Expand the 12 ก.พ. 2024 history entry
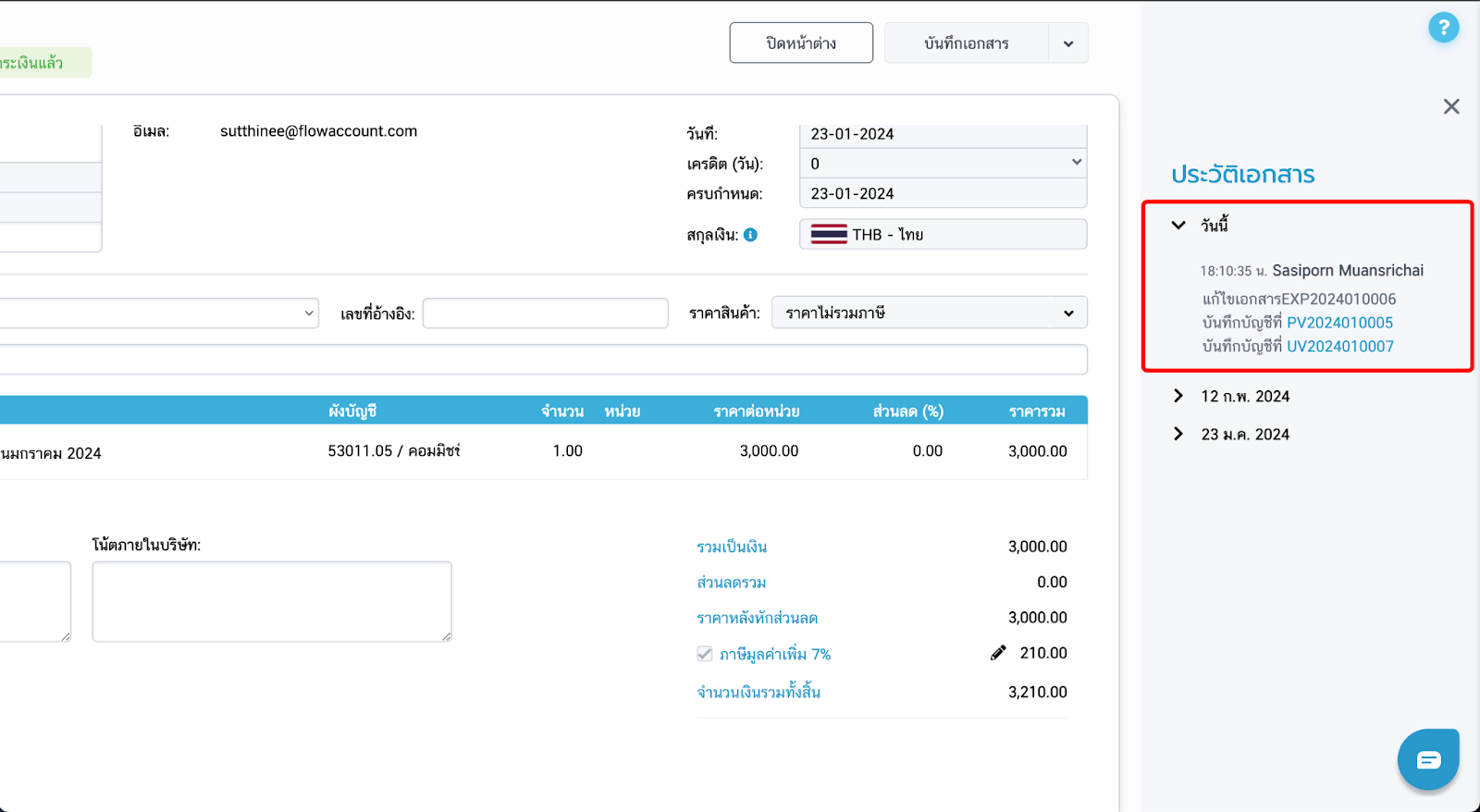The image size is (1480, 812). tap(1178, 396)
